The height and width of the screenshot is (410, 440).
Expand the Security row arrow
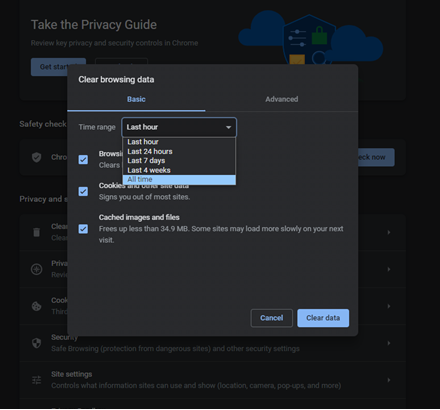(389, 343)
